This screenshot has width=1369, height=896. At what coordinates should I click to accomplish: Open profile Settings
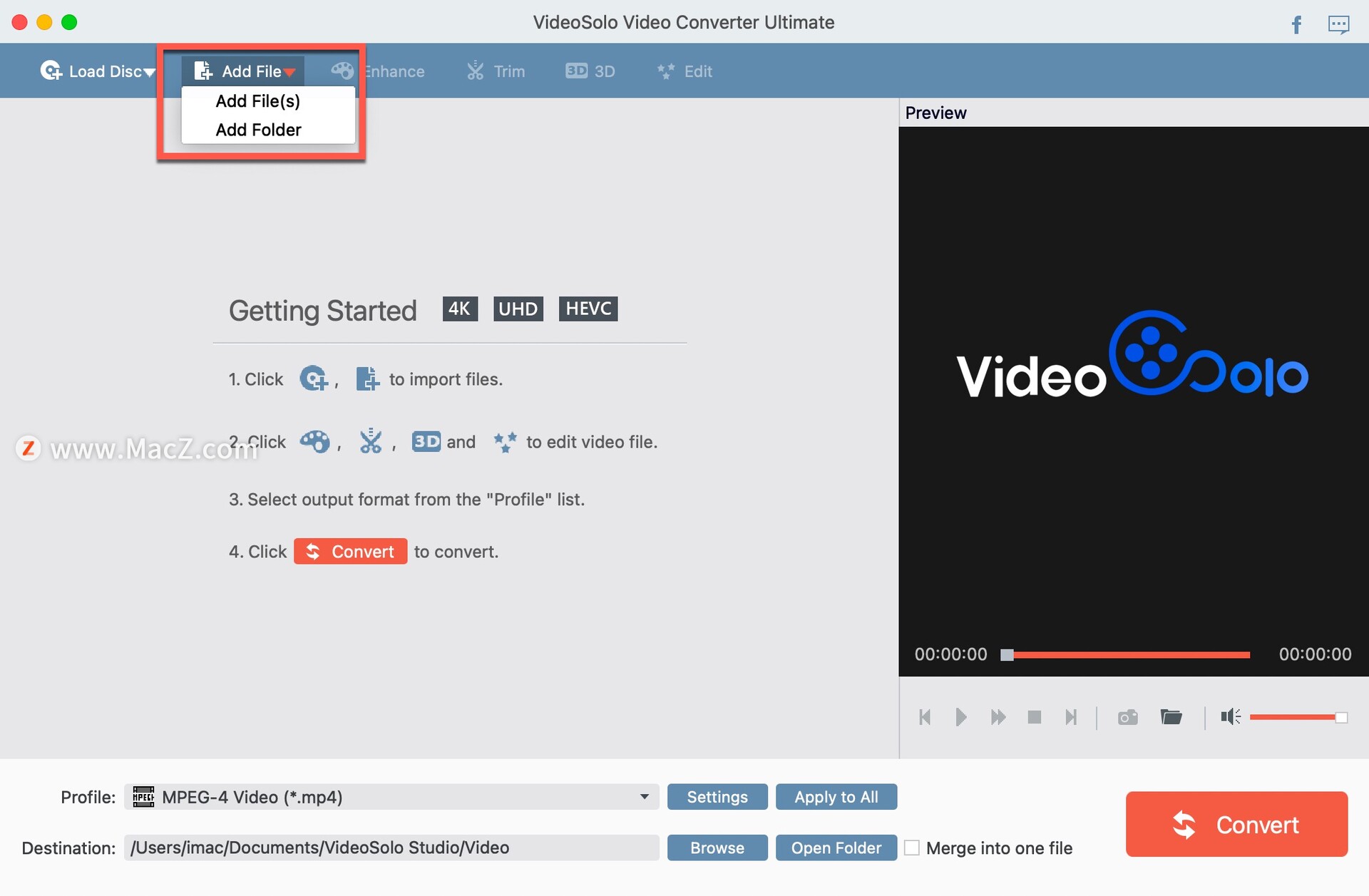point(717,797)
